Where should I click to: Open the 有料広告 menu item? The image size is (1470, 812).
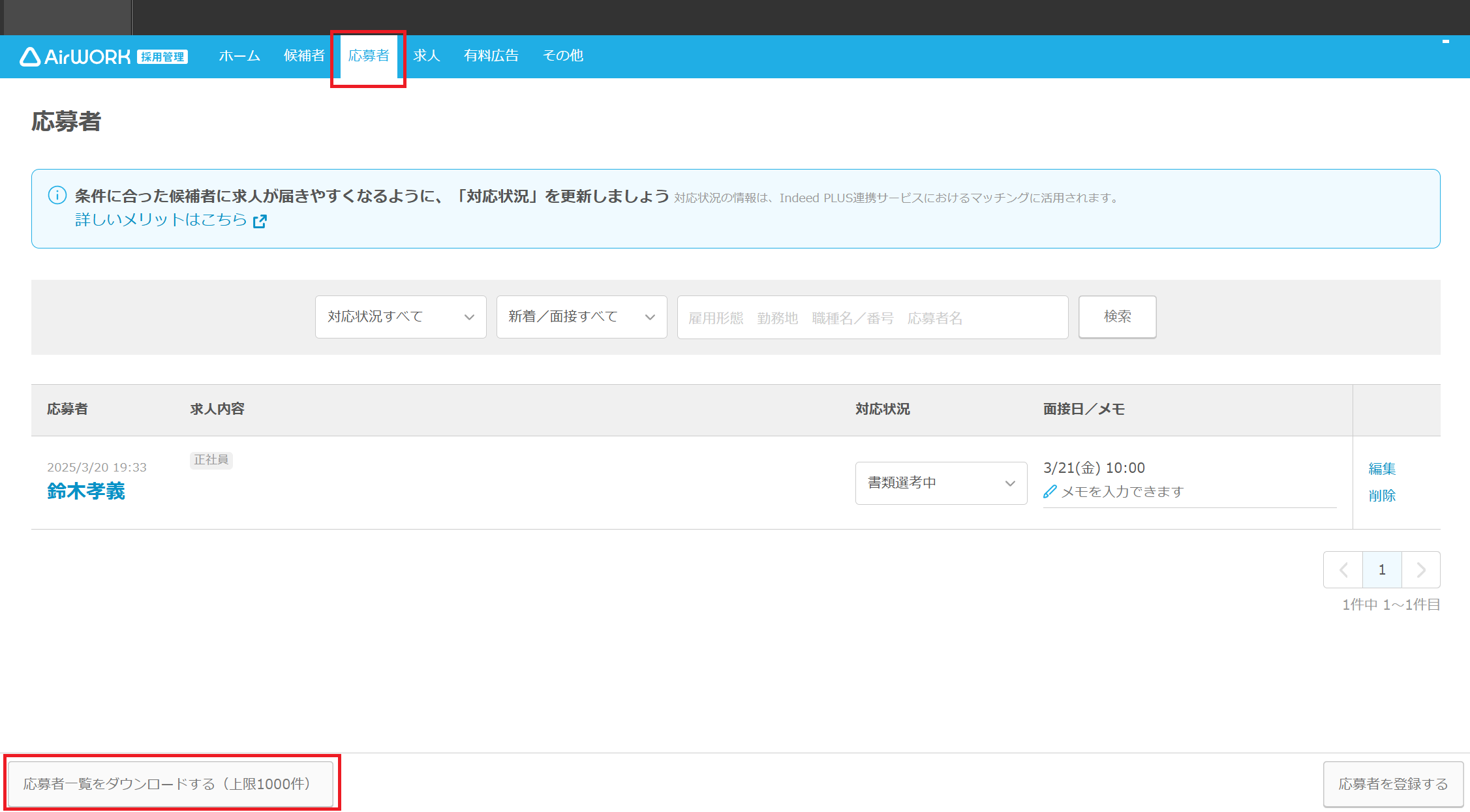[x=491, y=56]
